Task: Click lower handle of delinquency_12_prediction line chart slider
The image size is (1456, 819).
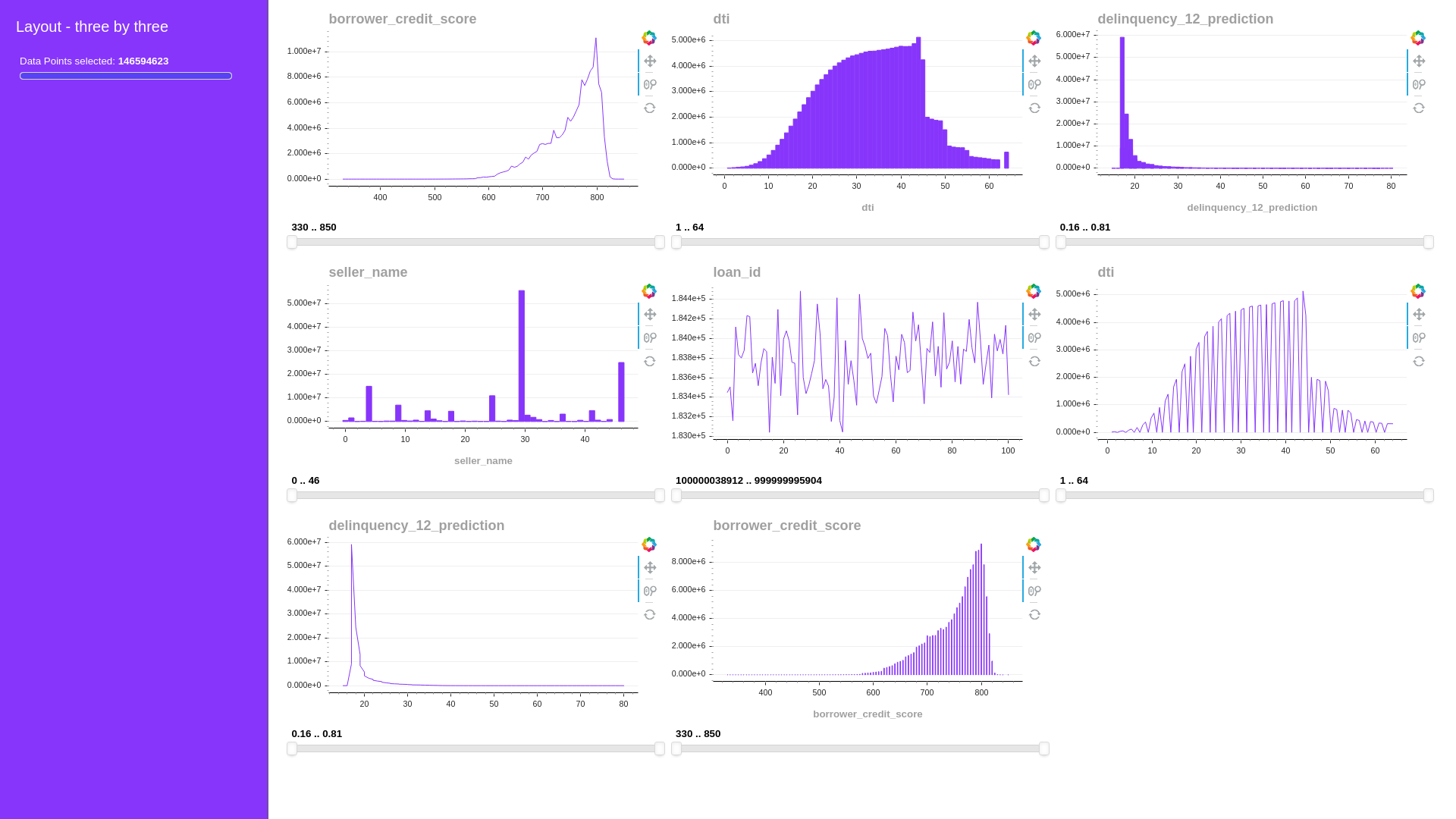Action: pos(292,748)
